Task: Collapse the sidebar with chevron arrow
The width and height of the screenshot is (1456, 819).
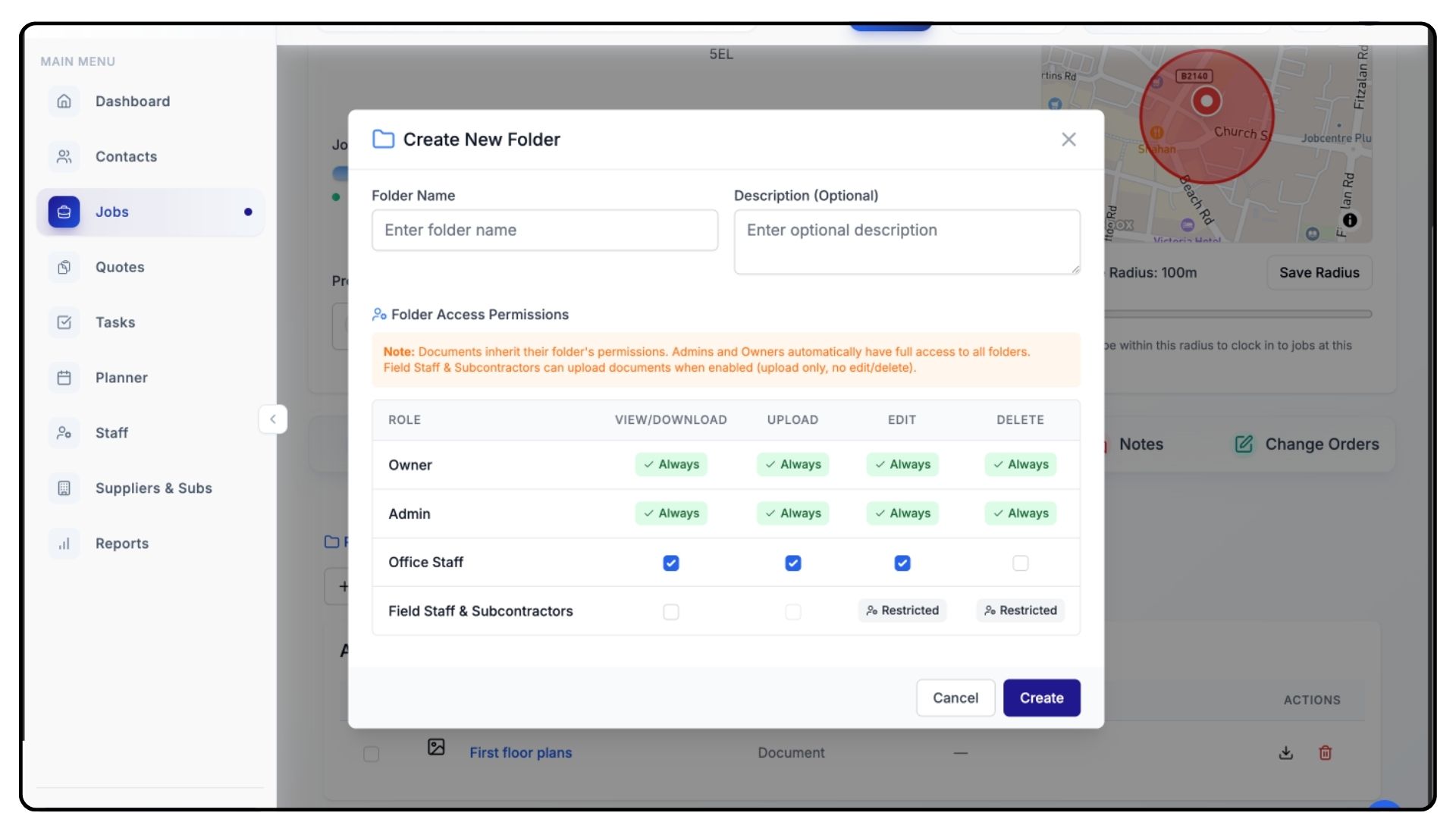Action: 273,419
